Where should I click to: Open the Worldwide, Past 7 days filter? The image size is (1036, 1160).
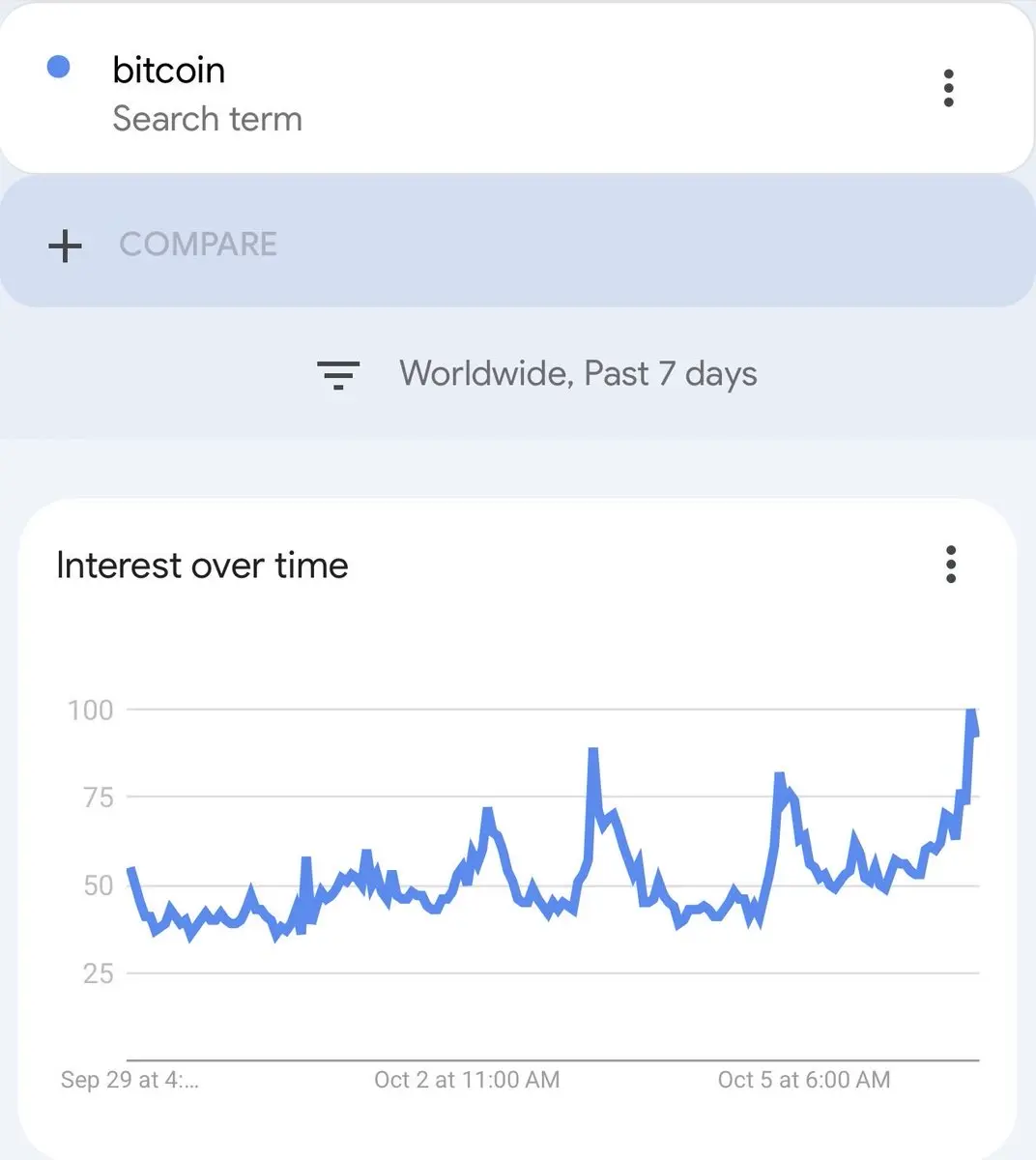[577, 374]
